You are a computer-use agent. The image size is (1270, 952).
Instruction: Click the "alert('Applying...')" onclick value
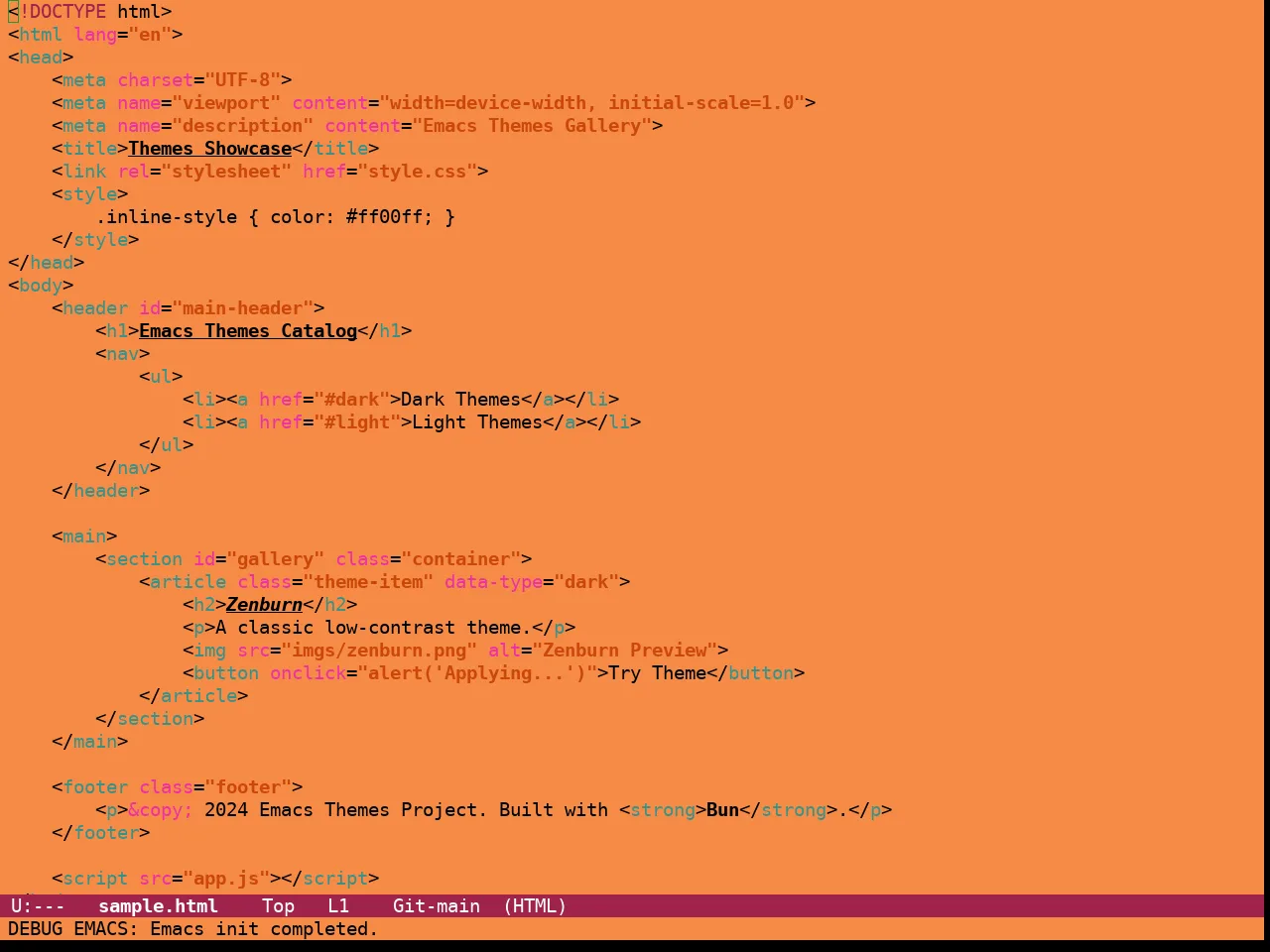click(477, 673)
